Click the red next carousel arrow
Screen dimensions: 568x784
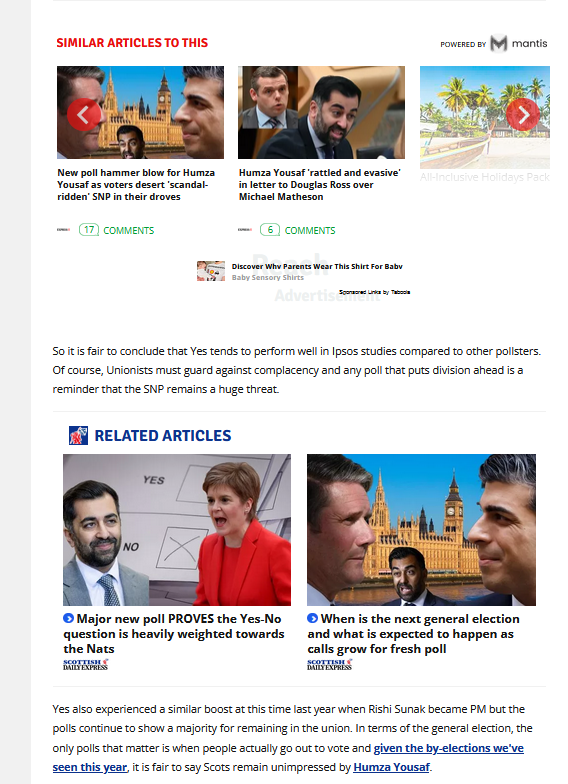pos(522,114)
